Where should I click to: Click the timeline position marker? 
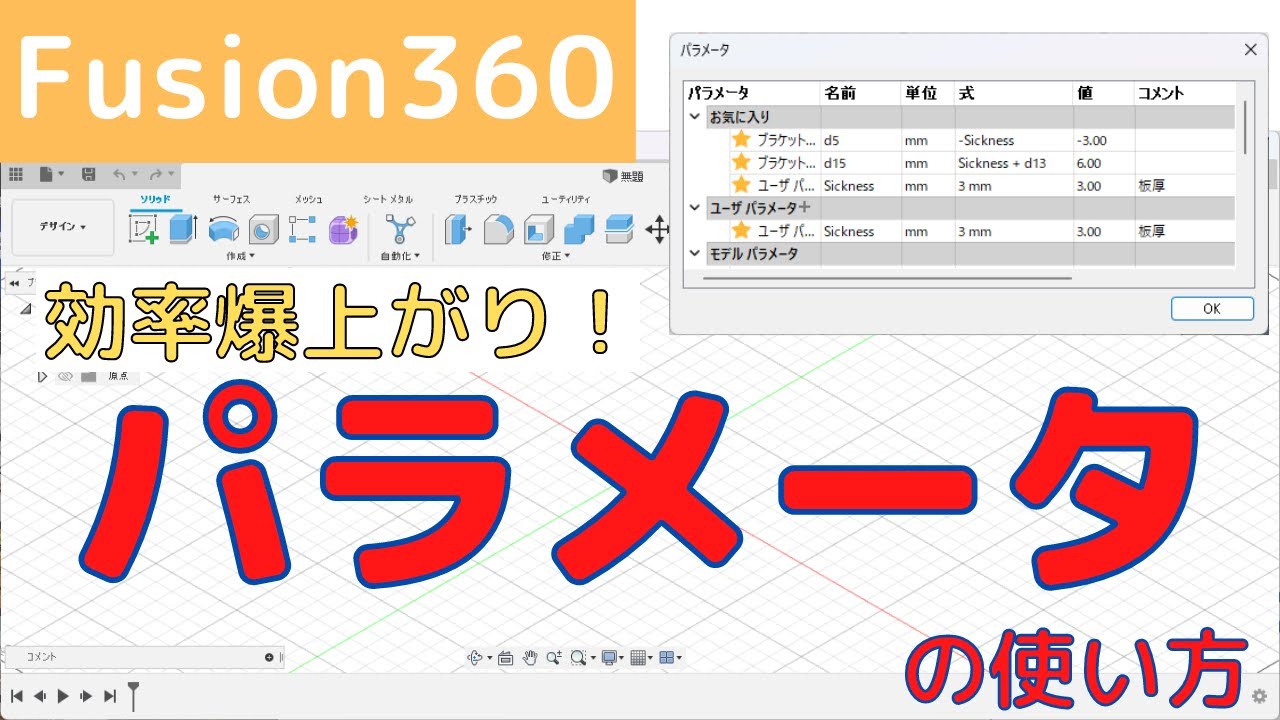133,695
